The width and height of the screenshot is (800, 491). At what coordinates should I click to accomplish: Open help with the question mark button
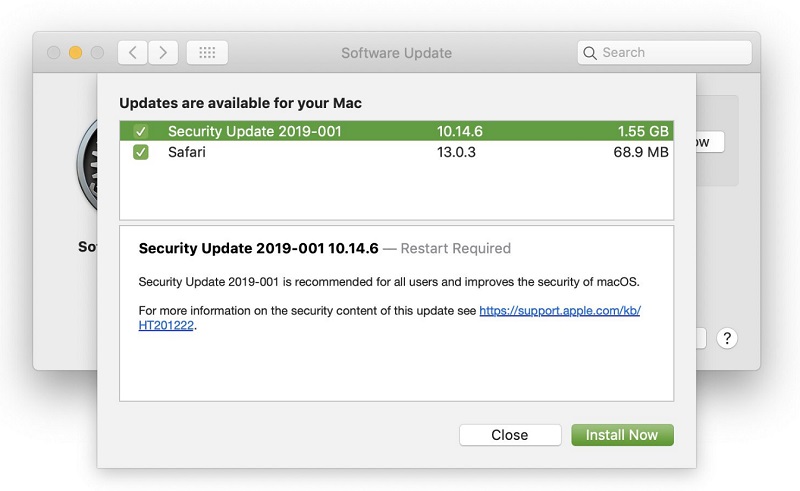click(x=727, y=338)
